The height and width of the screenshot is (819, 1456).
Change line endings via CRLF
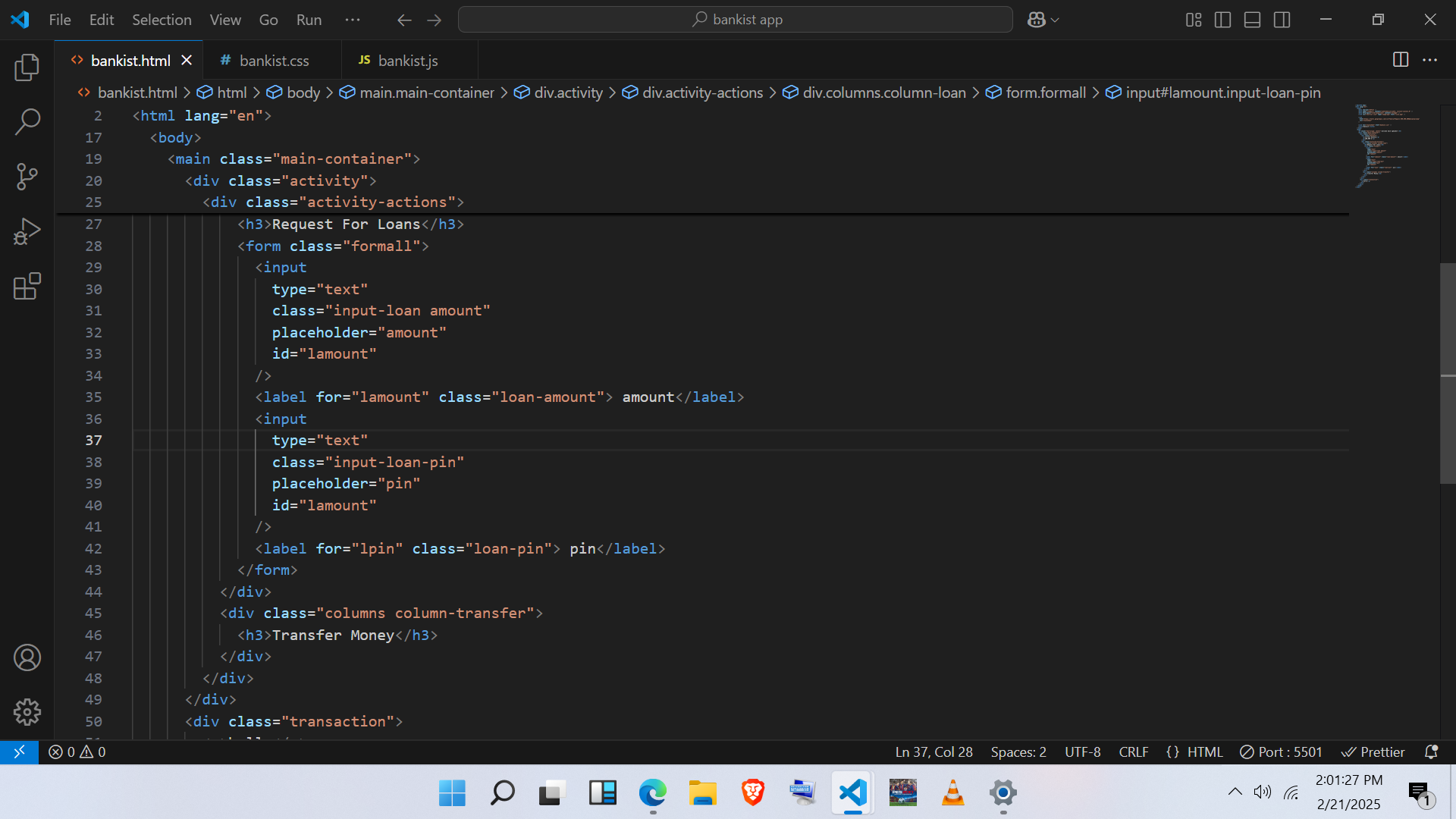click(x=1134, y=752)
